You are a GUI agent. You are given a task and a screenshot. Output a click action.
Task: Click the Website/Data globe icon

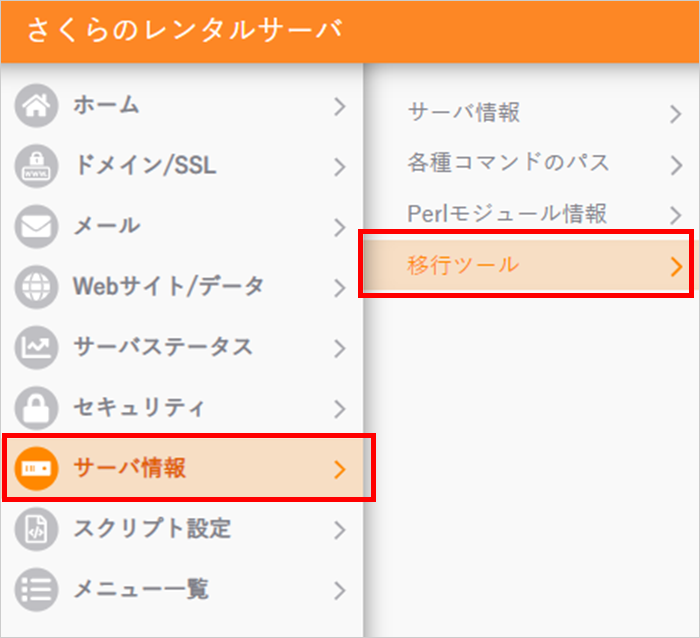(38, 287)
